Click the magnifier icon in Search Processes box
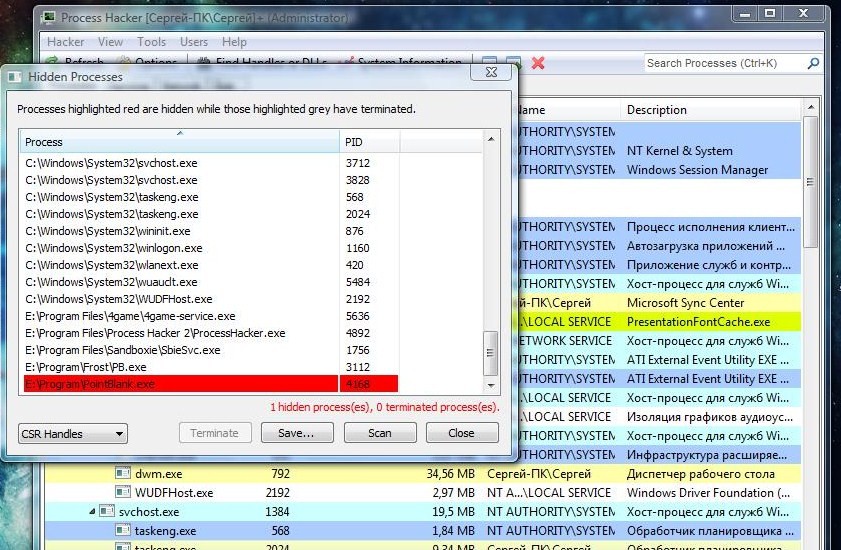This screenshot has height=550, width=841. pyautogui.click(x=813, y=63)
